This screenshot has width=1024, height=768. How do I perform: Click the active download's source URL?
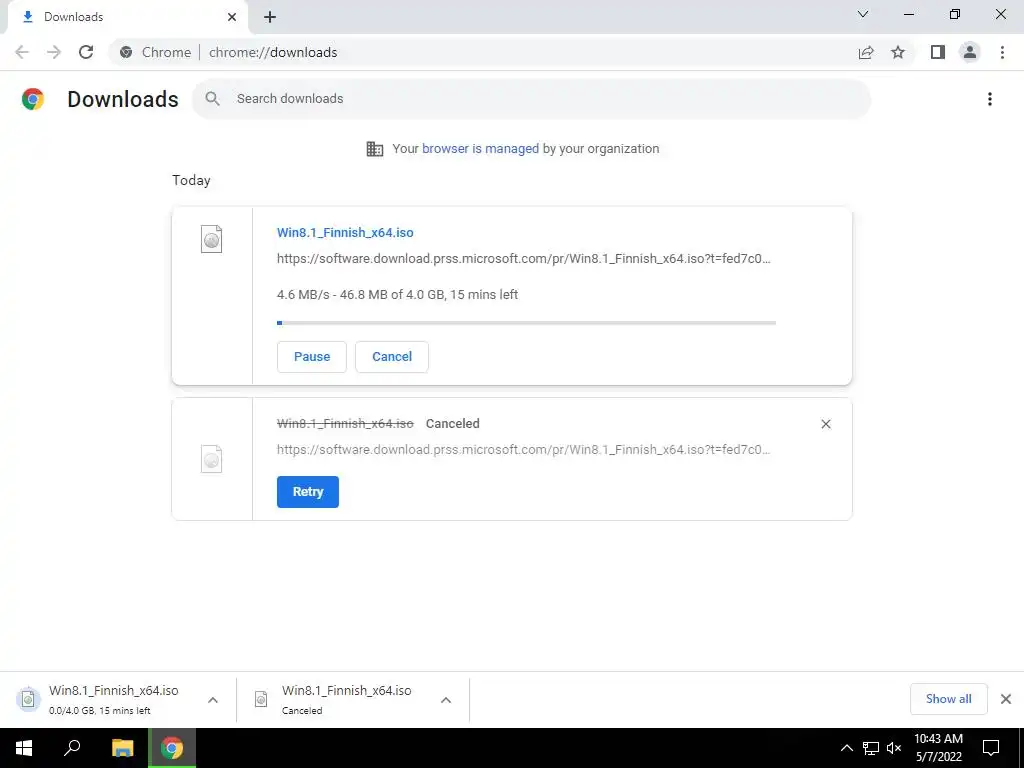[x=524, y=259]
